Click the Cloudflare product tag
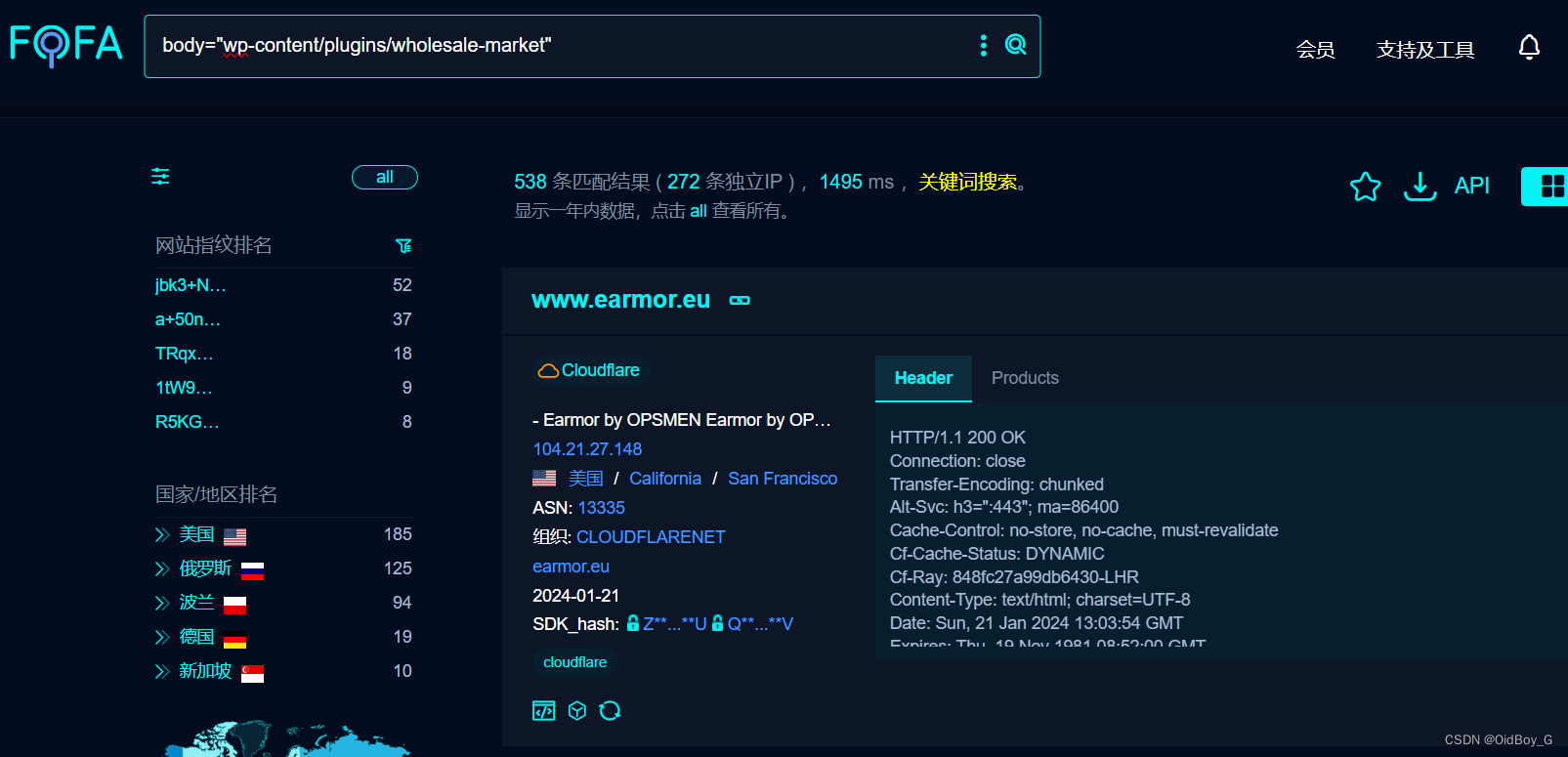 coord(589,370)
